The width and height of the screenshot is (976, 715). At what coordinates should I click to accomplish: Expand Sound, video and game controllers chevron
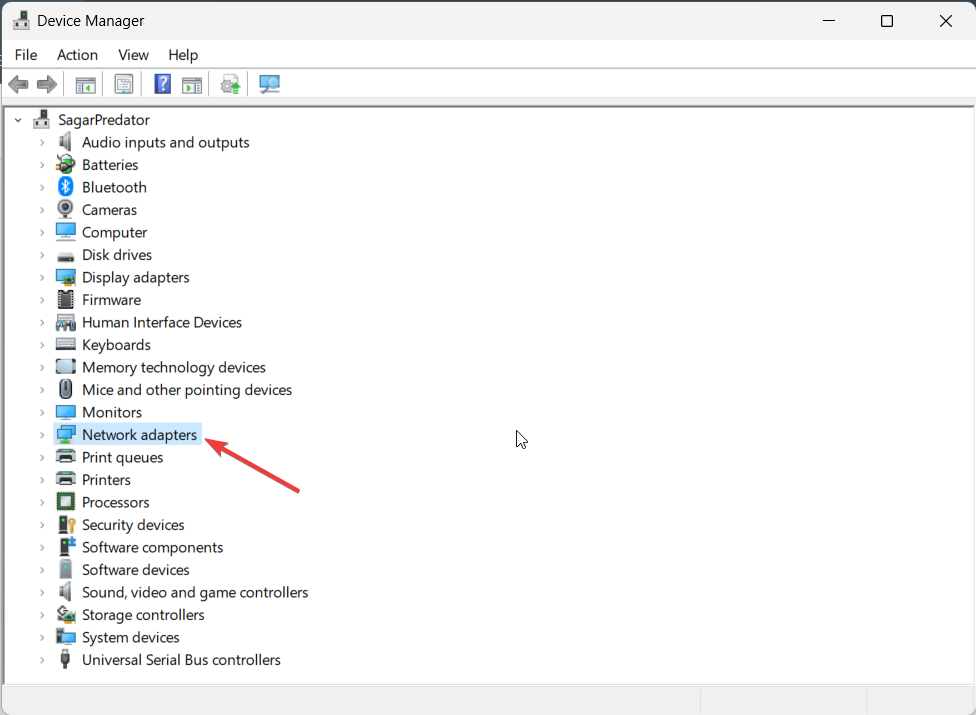(x=42, y=592)
